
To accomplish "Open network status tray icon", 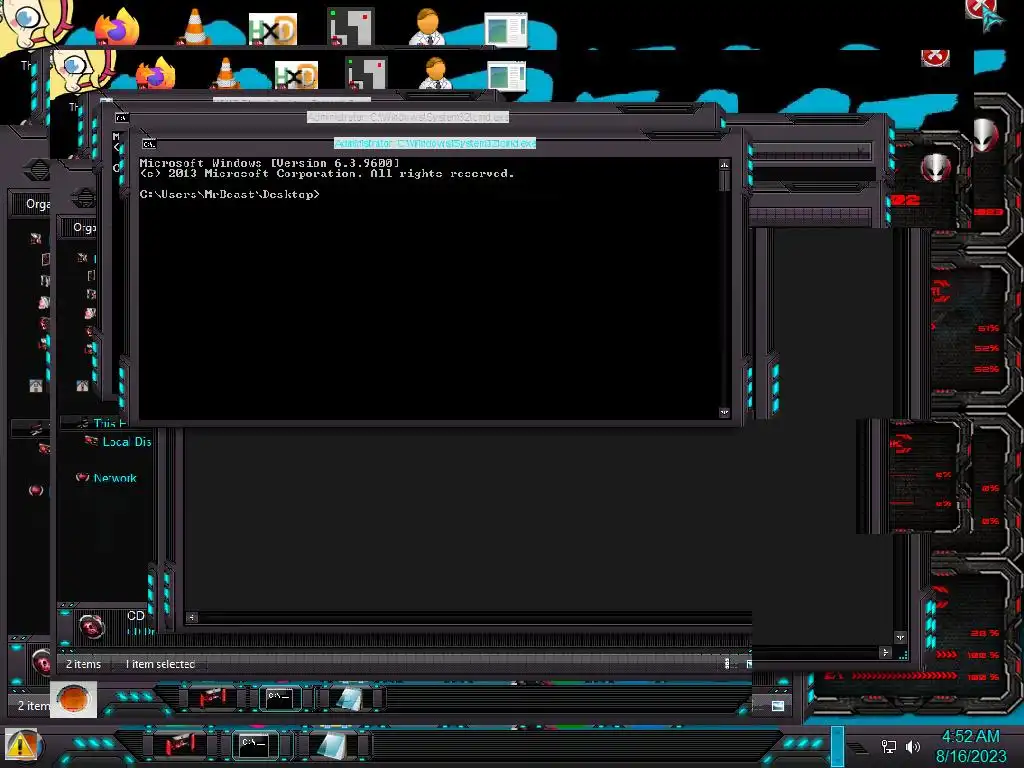I will [889, 746].
